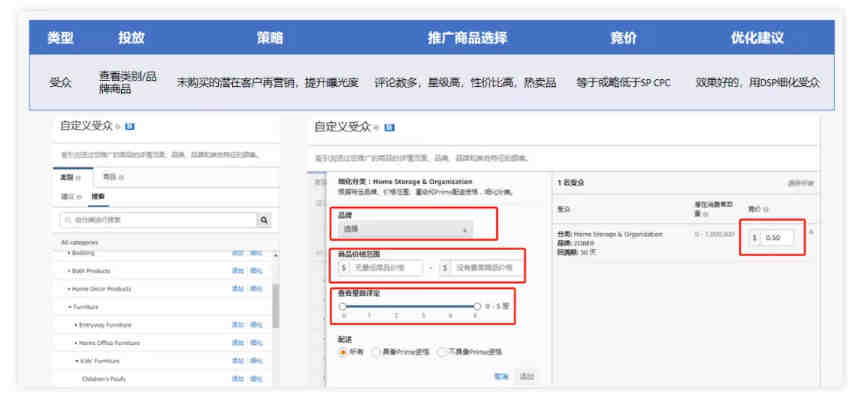Click 细化 link for Children's Poufs
Image resolution: width=855 pixels, height=397 pixels.
[x=256, y=379]
